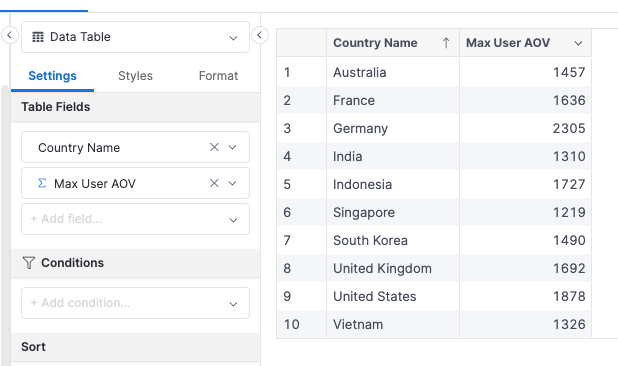Click the value 1636 for France
This screenshot has height=366, width=618.
coord(569,100)
